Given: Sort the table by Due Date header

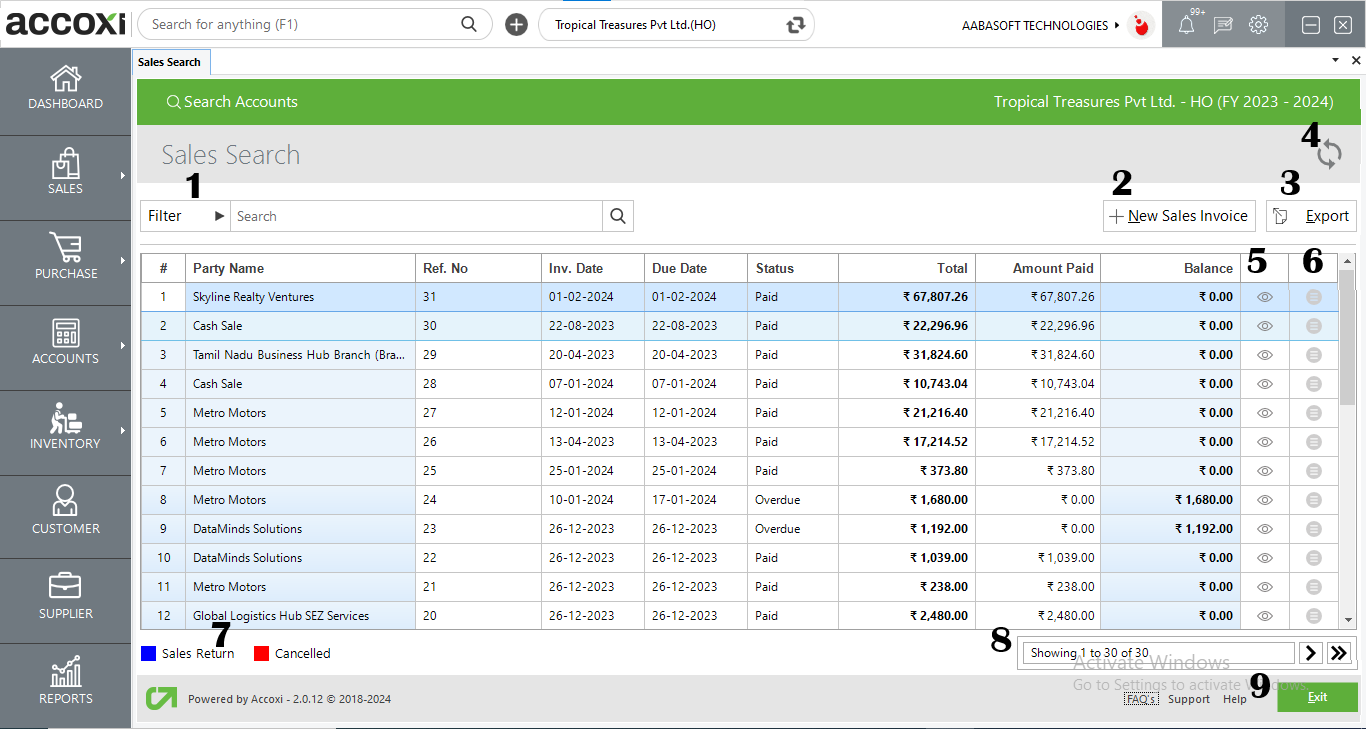Looking at the screenshot, I should click(x=696, y=268).
